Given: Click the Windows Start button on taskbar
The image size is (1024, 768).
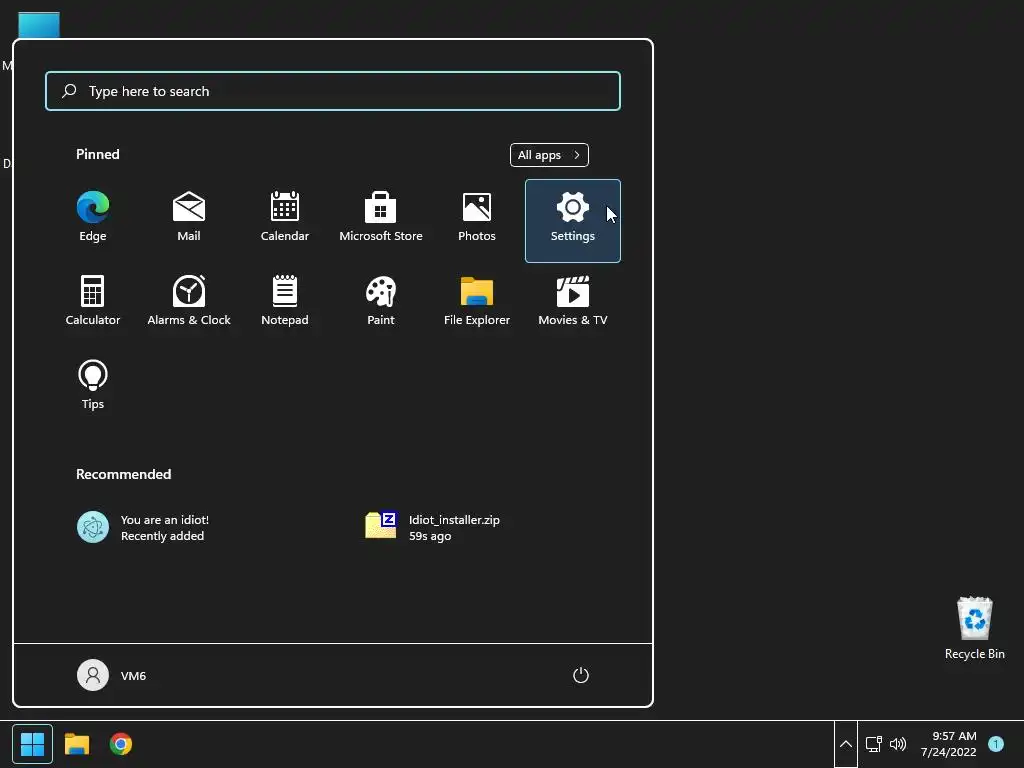Looking at the screenshot, I should [32, 744].
